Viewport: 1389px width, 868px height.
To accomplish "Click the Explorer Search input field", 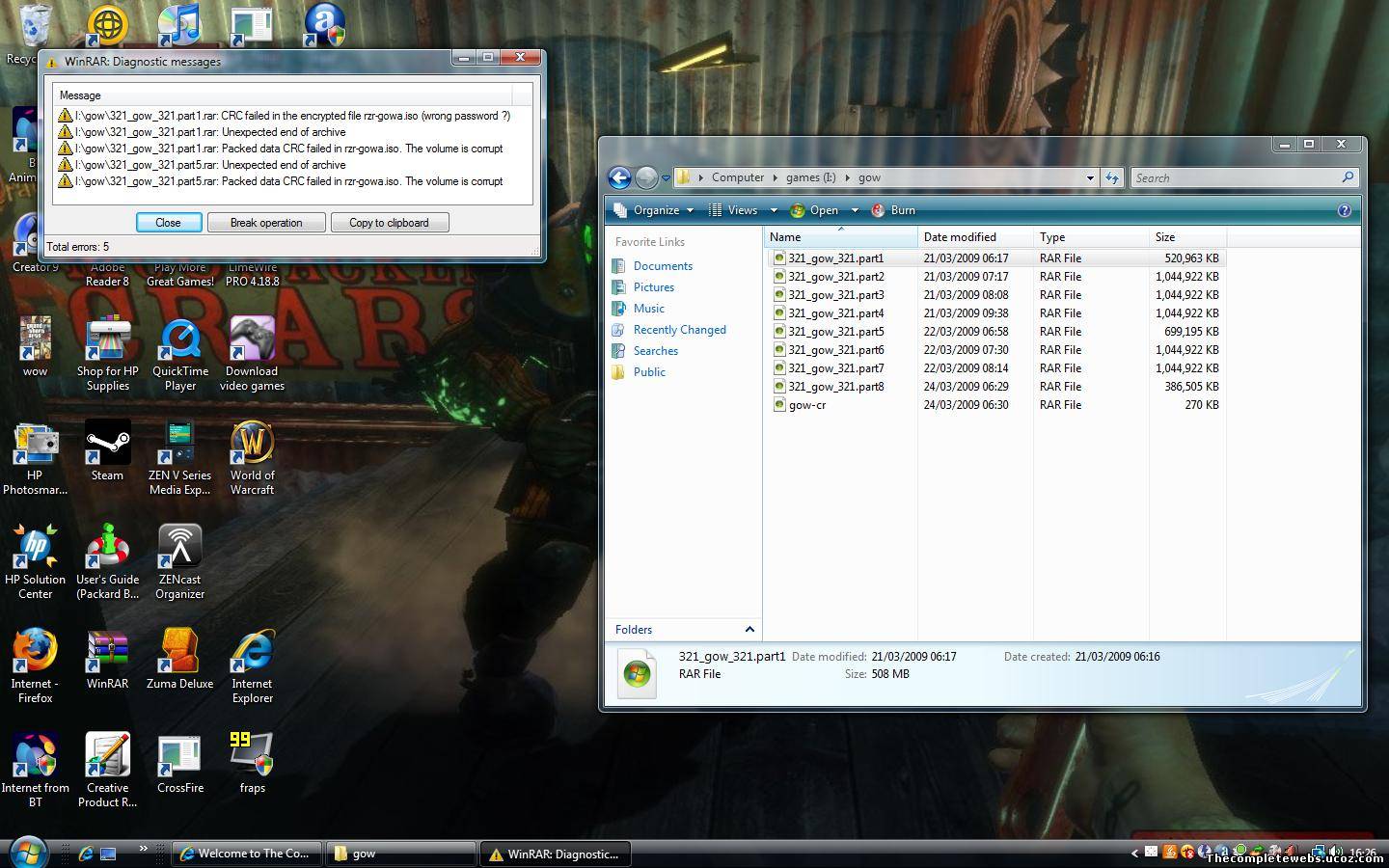I will pos(1244,177).
